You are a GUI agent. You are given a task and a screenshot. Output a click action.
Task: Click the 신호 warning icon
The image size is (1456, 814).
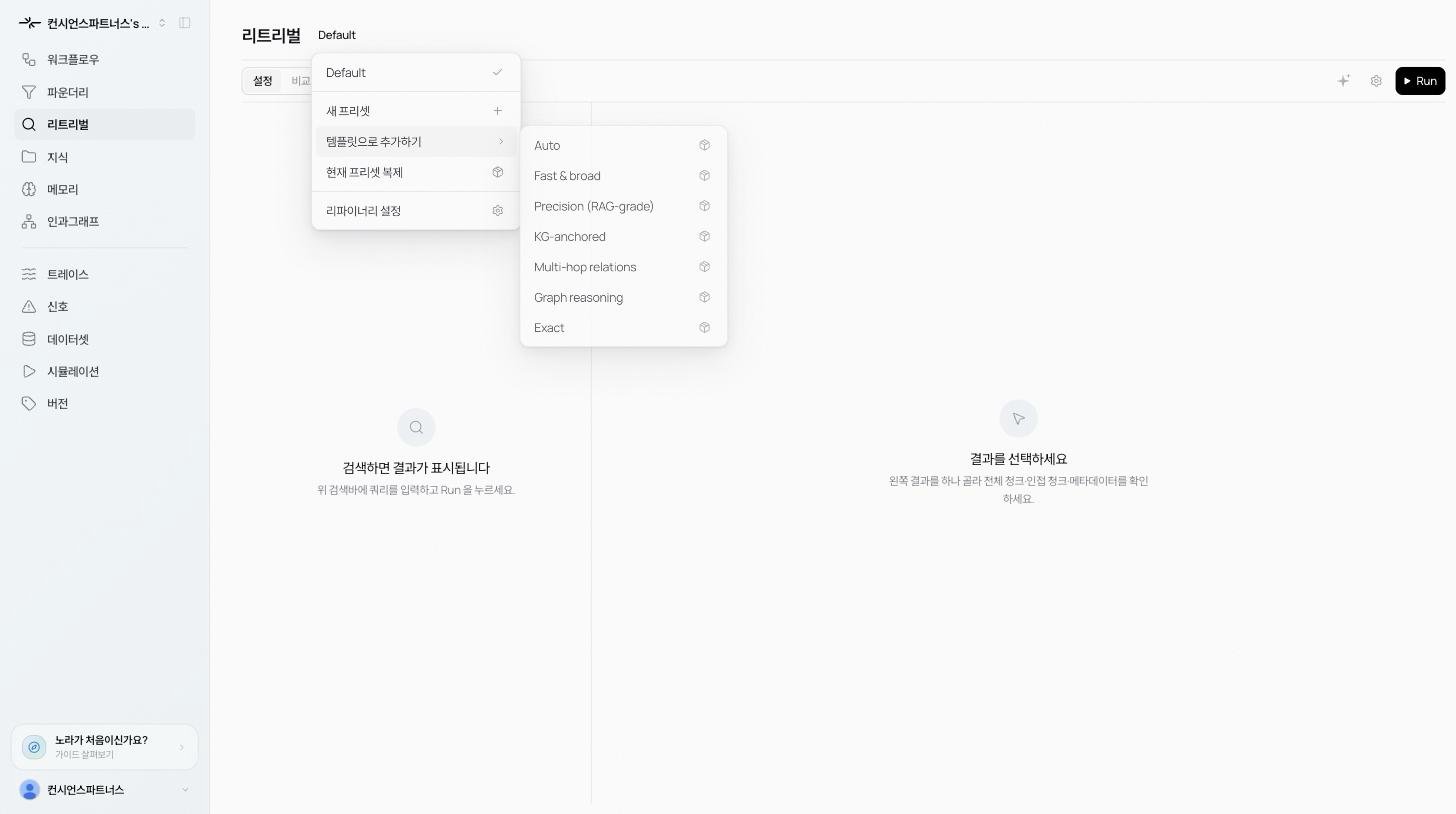point(29,306)
